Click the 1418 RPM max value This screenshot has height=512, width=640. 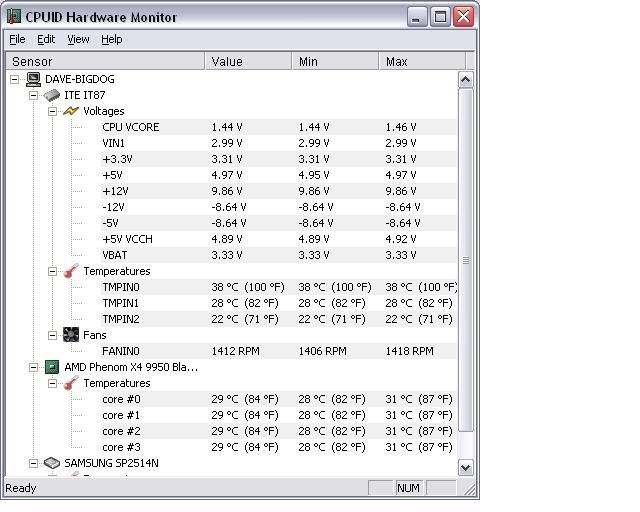point(409,351)
